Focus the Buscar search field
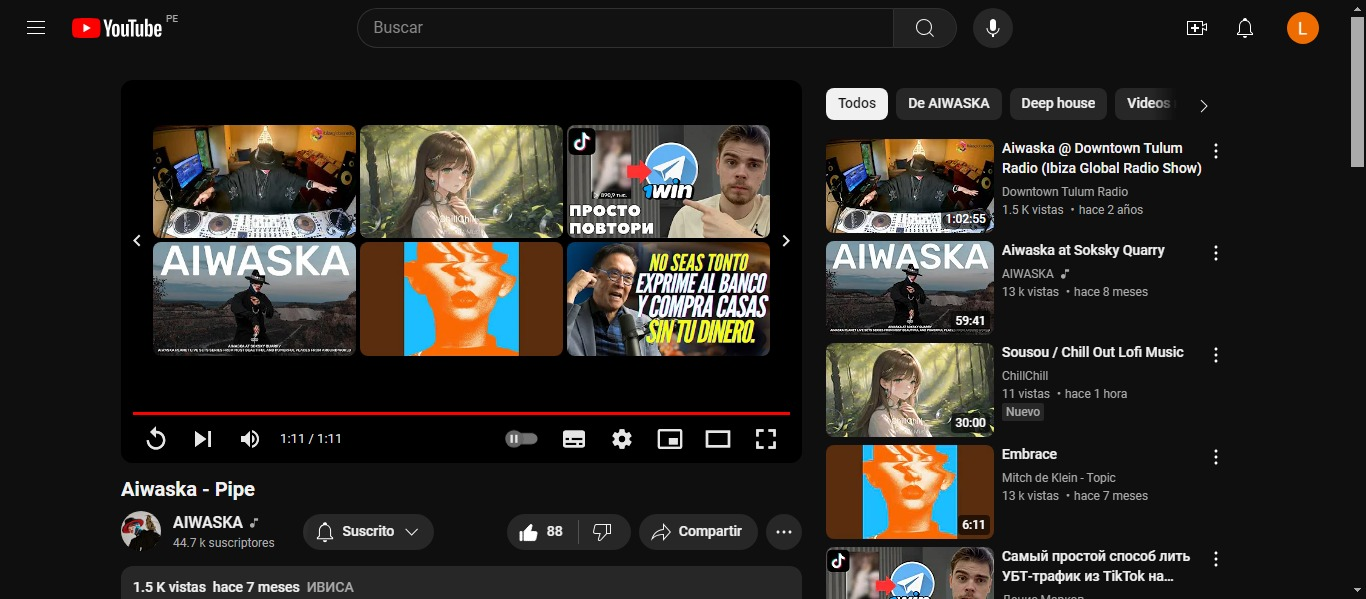 pos(625,28)
